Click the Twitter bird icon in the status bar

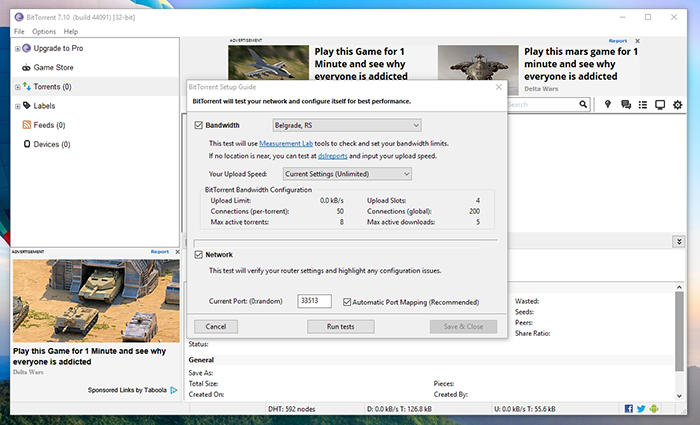pos(641,408)
